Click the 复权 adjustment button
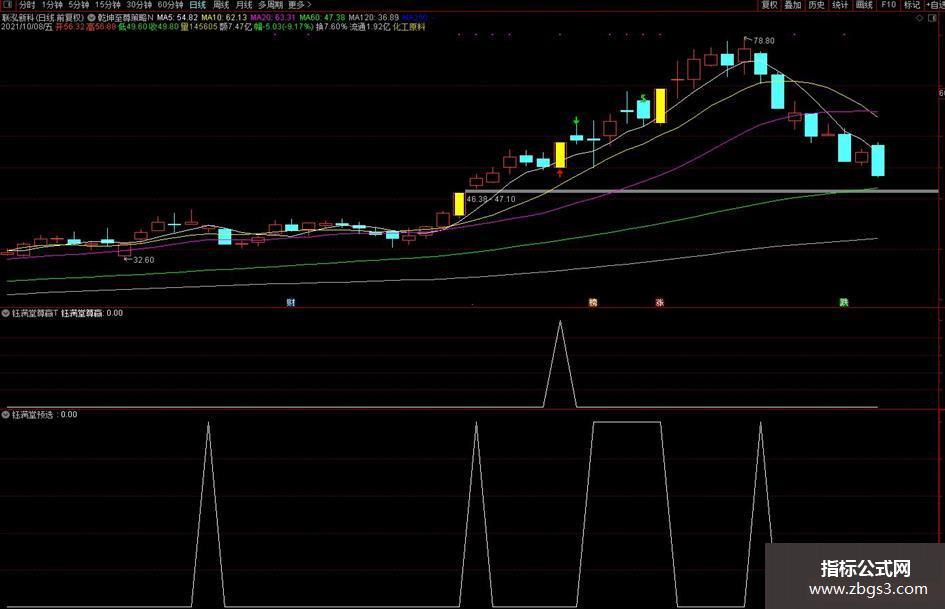Screen dimensions: 945x609 pyautogui.click(x=770, y=5)
